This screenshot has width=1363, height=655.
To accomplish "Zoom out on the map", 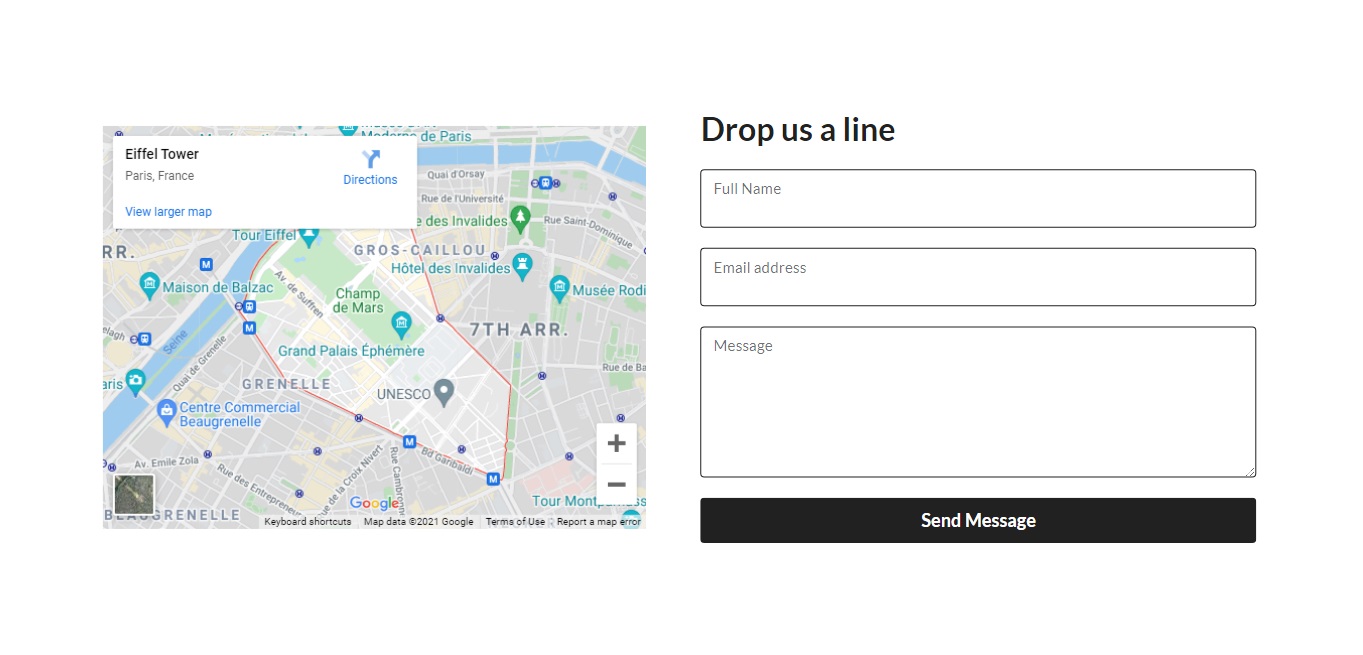I will coord(616,485).
